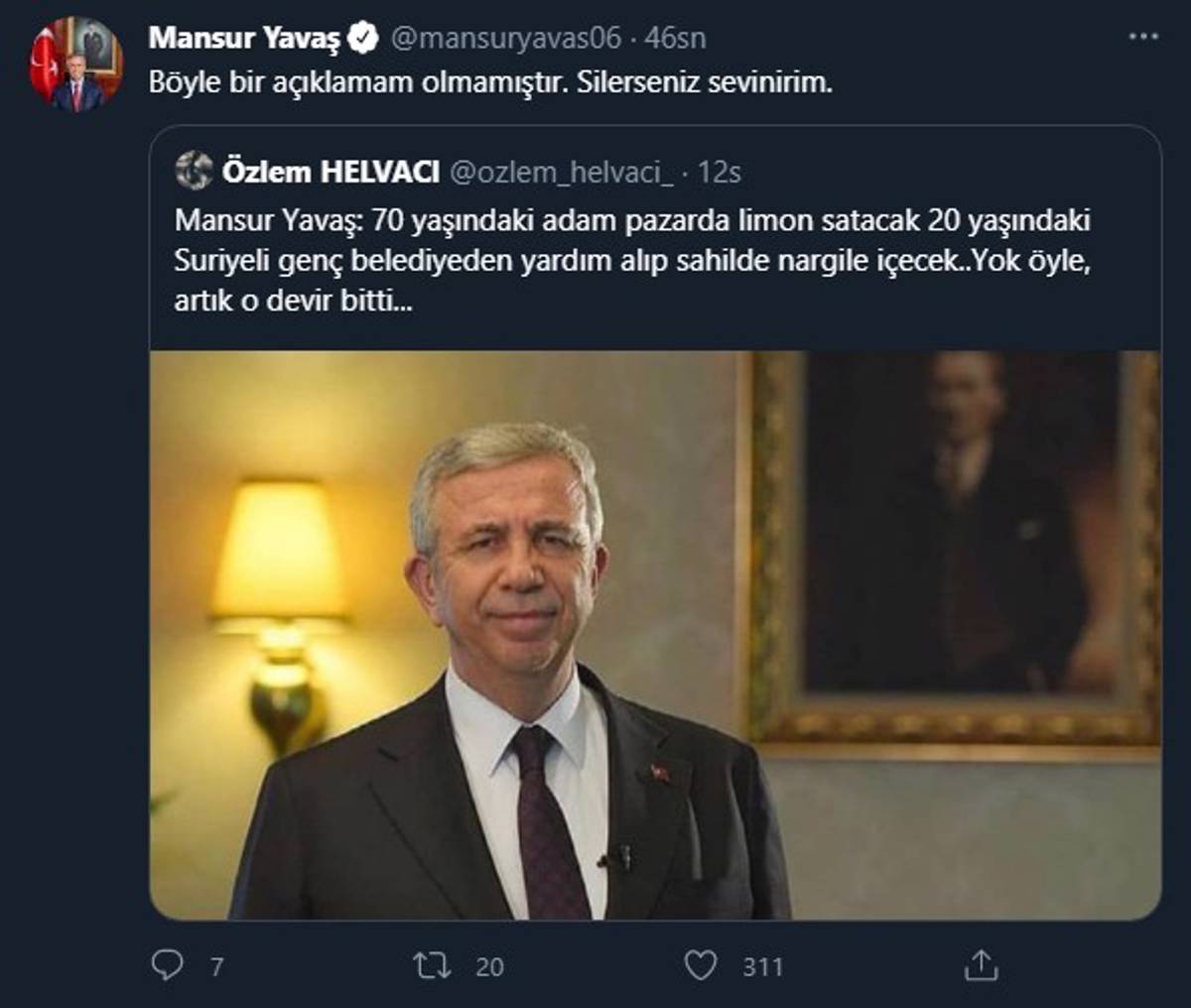
Task: Retweet using the retweet arrows icon
Action: click(x=432, y=965)
